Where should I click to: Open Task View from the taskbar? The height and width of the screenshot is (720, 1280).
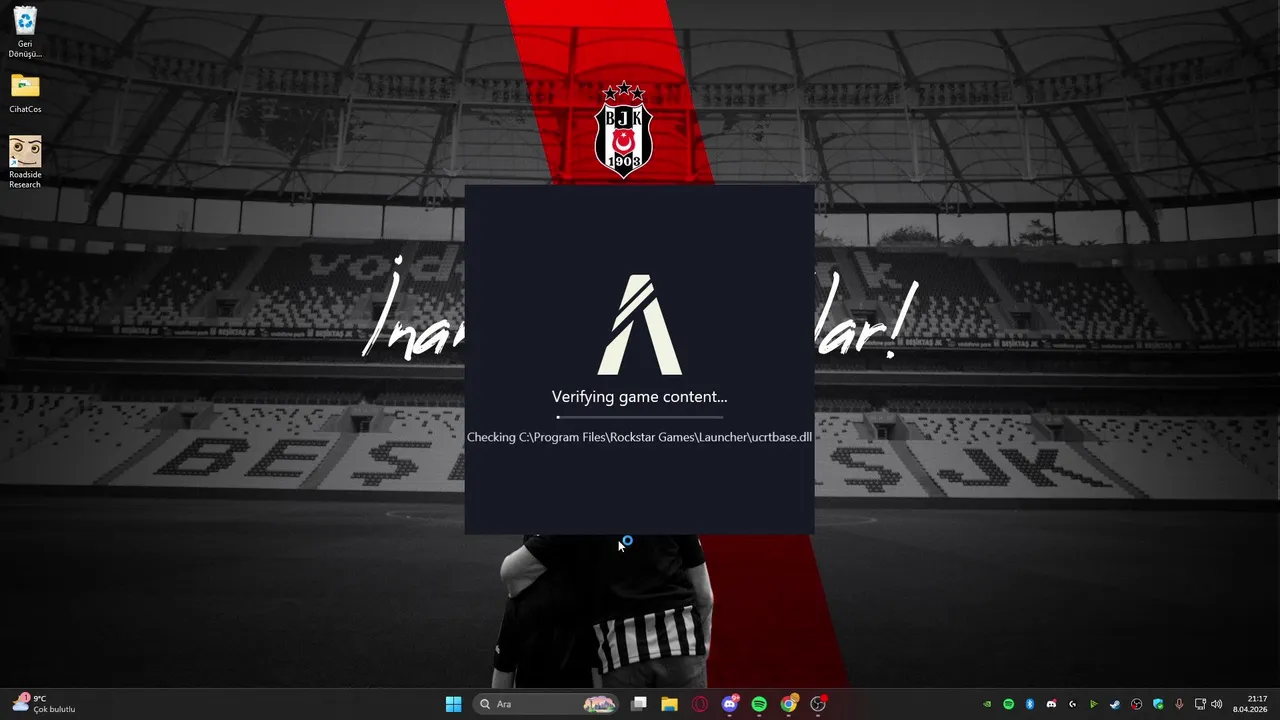click(640, 704)
